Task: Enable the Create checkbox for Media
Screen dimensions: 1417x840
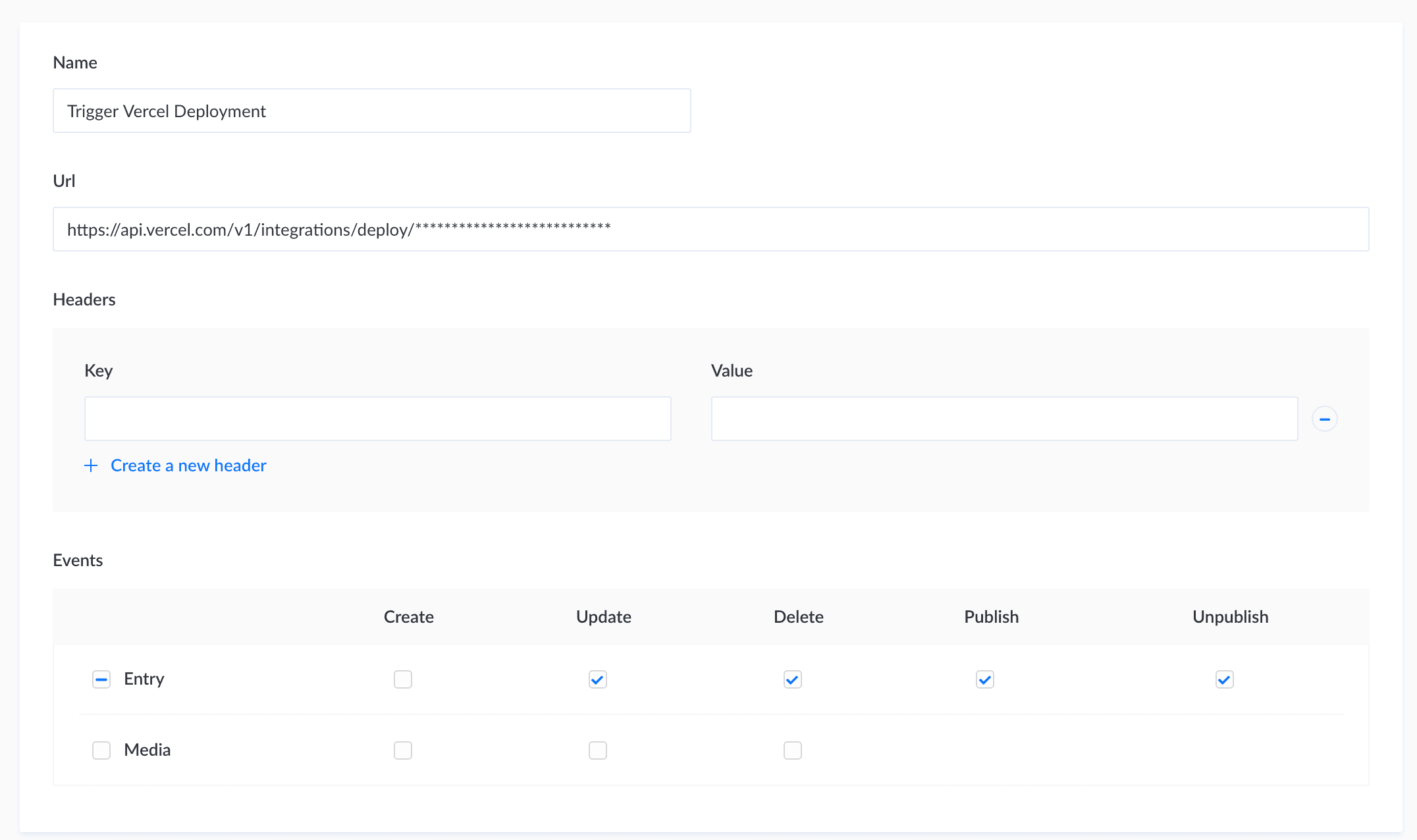Action: pyautogui.click(x=402, y=750)
